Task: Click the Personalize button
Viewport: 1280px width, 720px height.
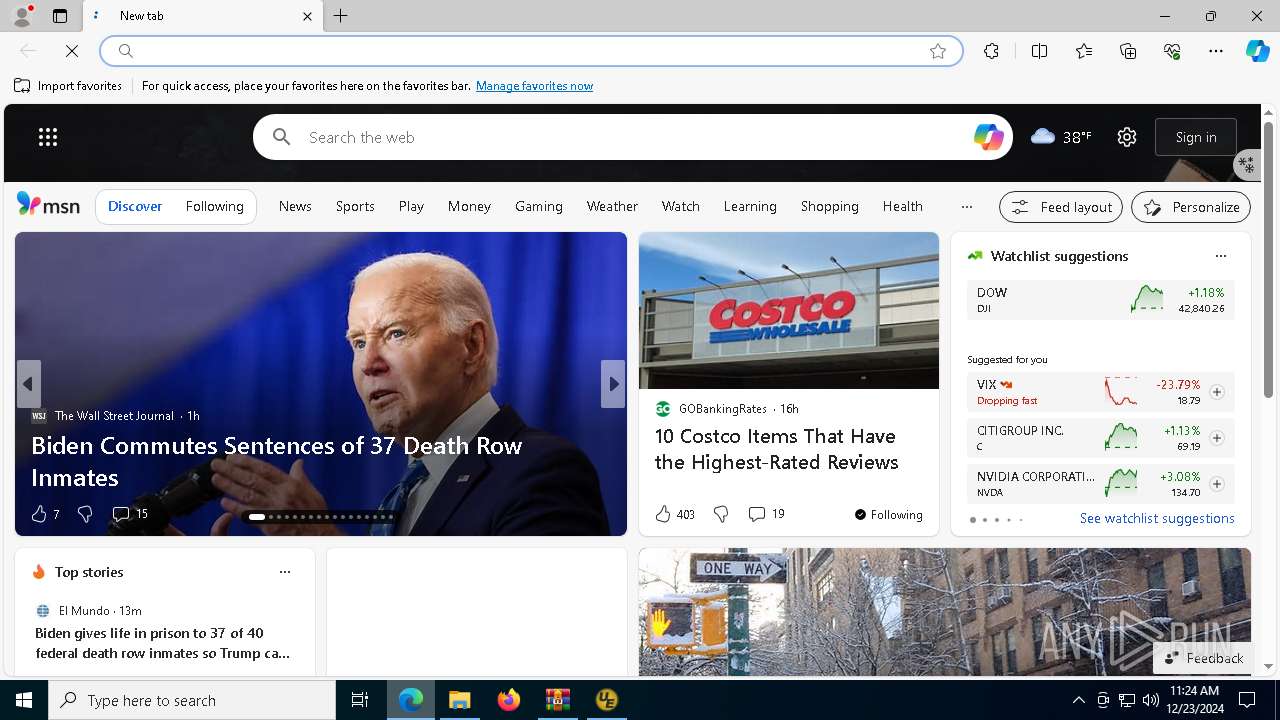Action: [x=1191, y=207]
